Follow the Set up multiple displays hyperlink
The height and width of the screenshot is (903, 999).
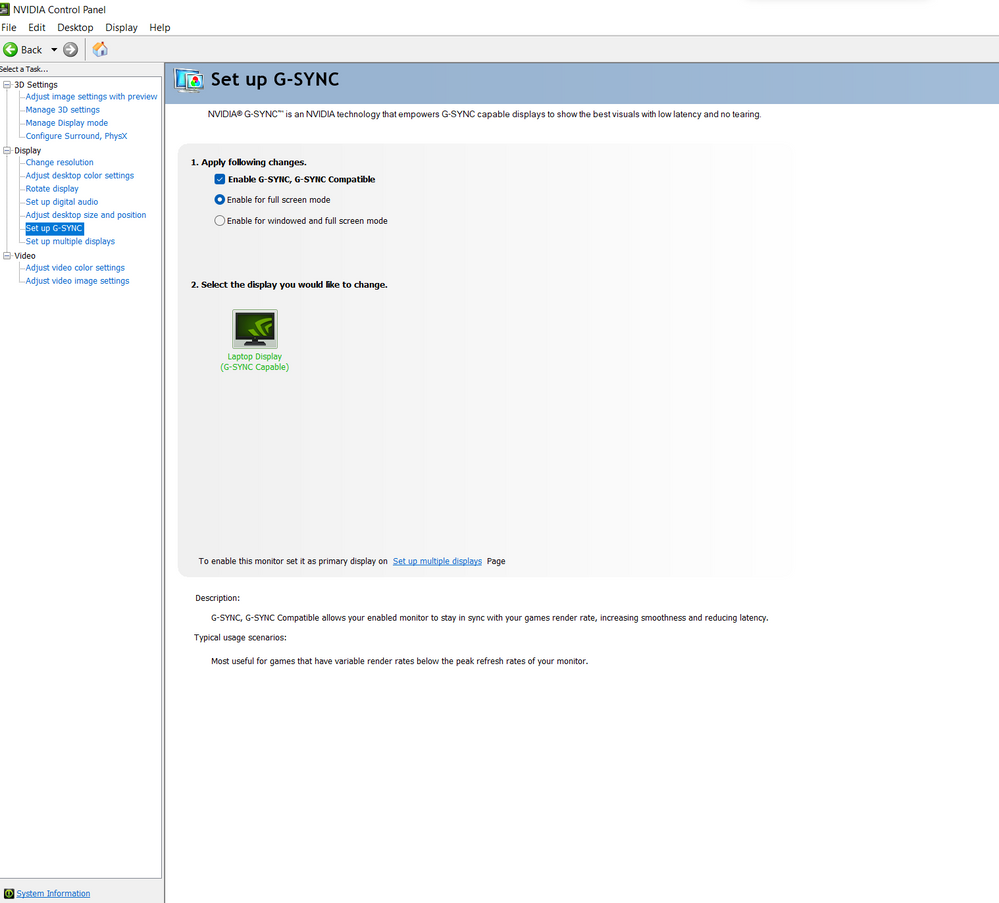pos(437,561)
